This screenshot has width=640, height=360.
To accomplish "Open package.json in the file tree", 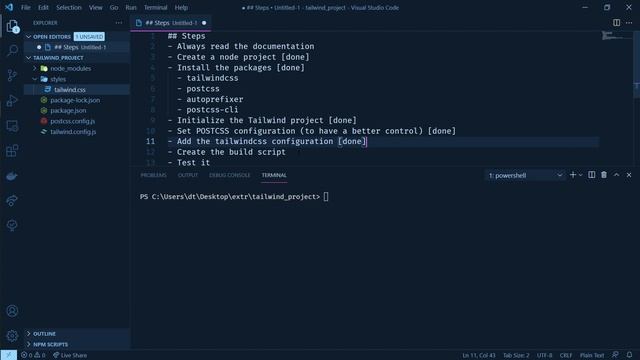I will click(77, 111).
